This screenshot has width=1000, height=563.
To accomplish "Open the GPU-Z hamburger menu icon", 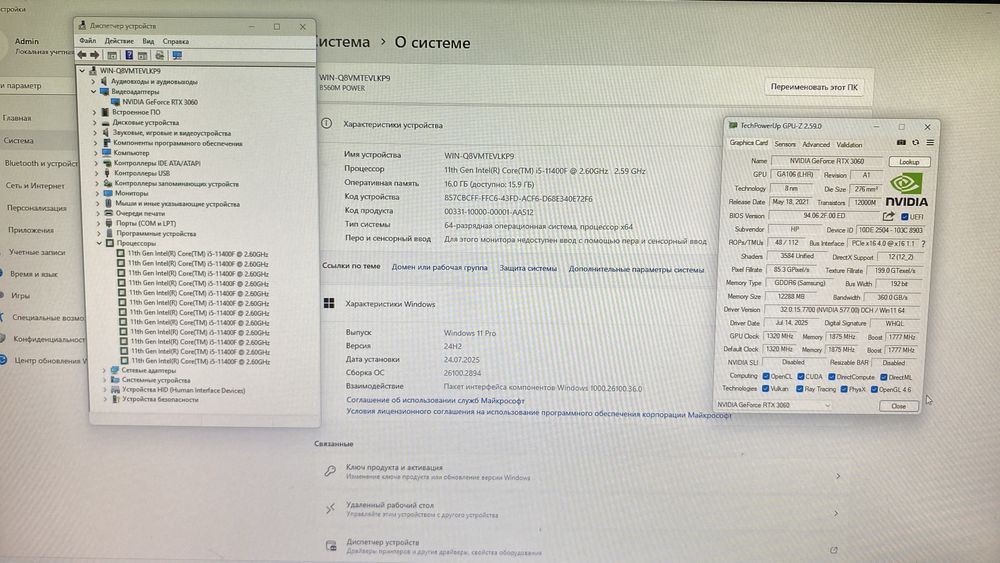I will [930, 142].
